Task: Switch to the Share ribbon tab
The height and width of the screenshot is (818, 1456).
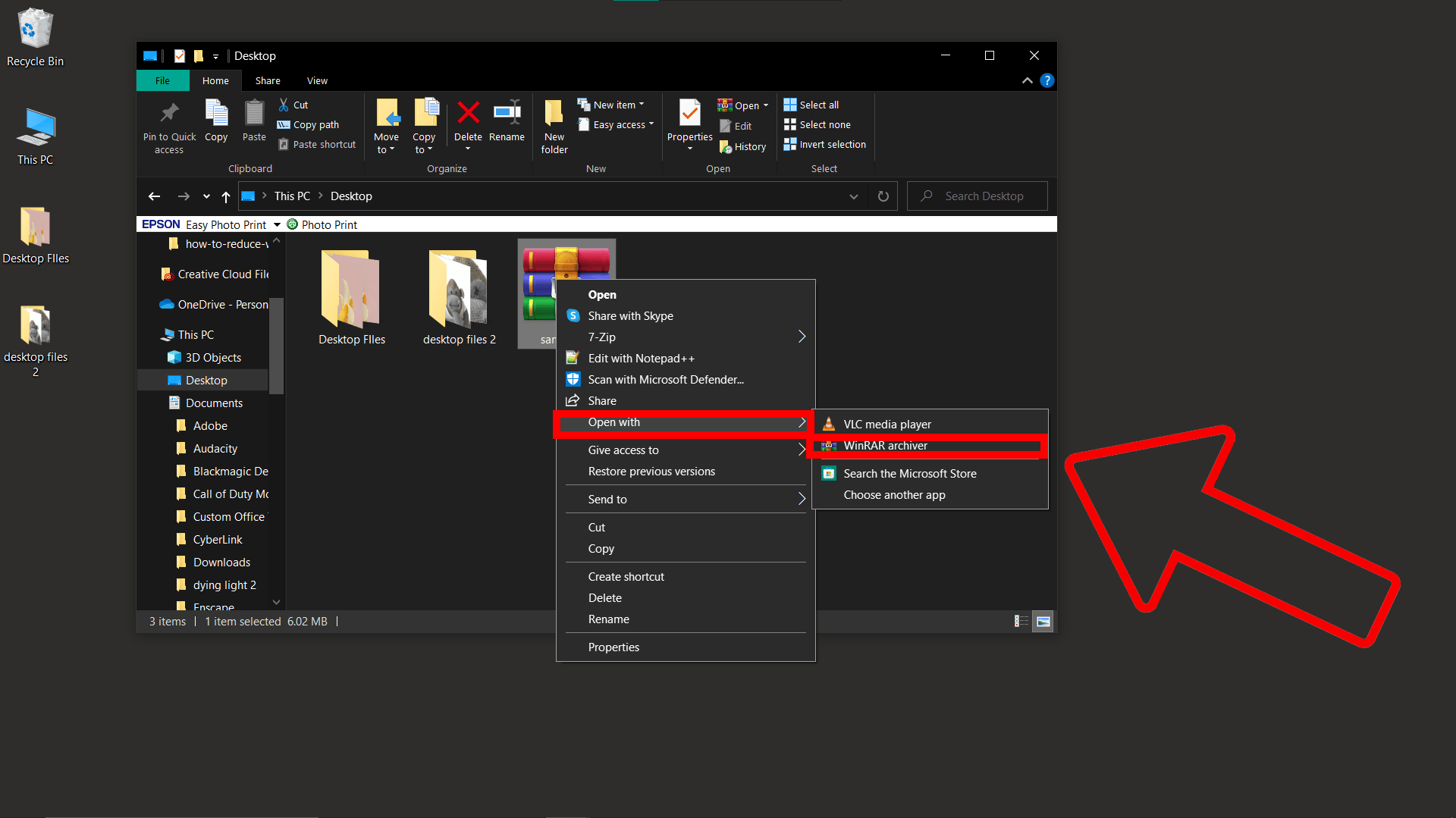Action: (x=267, y=80)
